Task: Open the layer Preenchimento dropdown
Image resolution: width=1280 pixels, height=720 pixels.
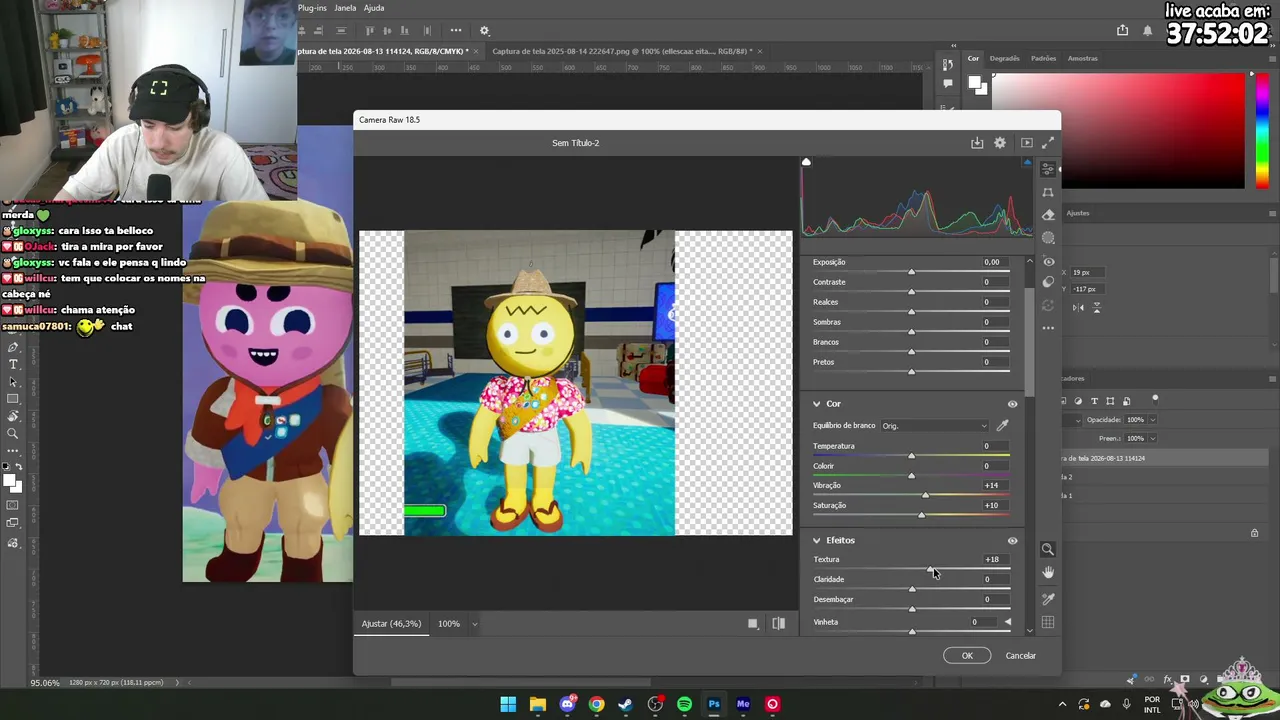Action: tap(1152, 438)
